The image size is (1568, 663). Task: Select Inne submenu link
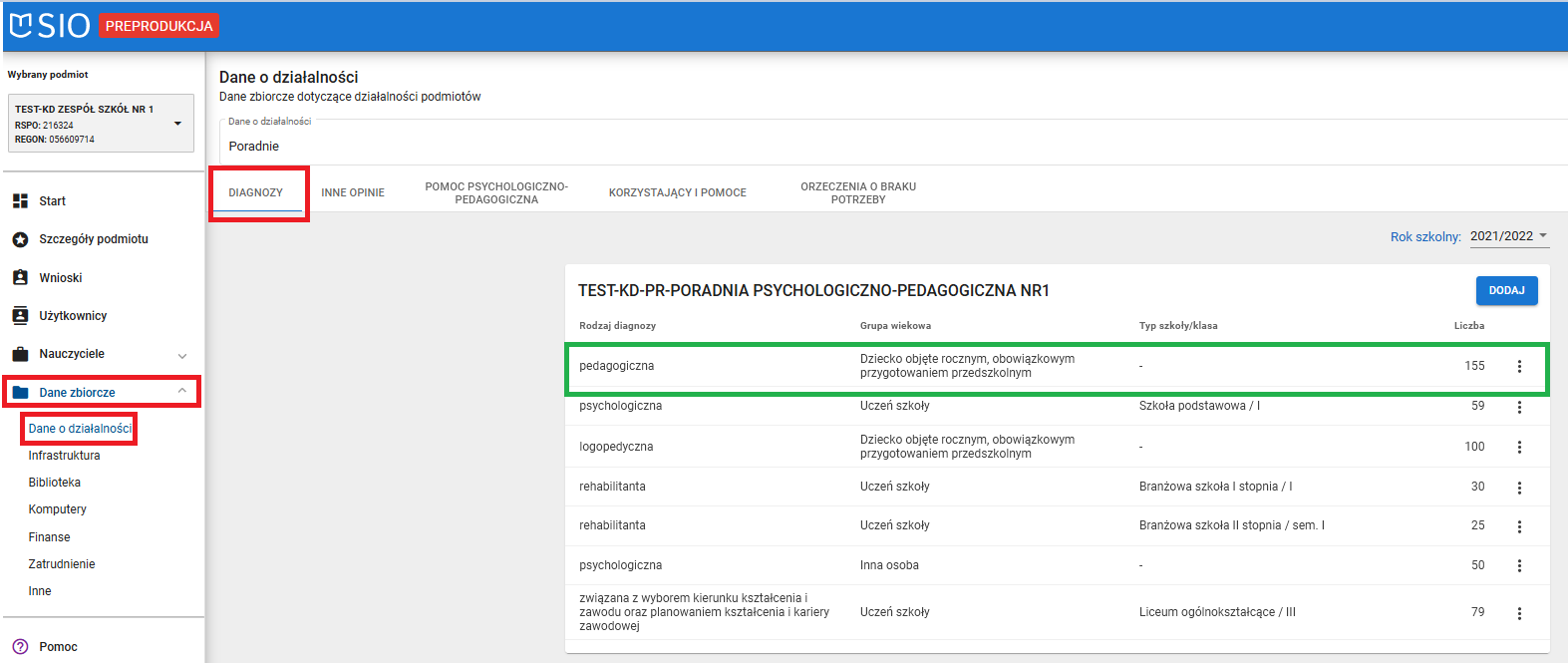[x=40, y=591]
